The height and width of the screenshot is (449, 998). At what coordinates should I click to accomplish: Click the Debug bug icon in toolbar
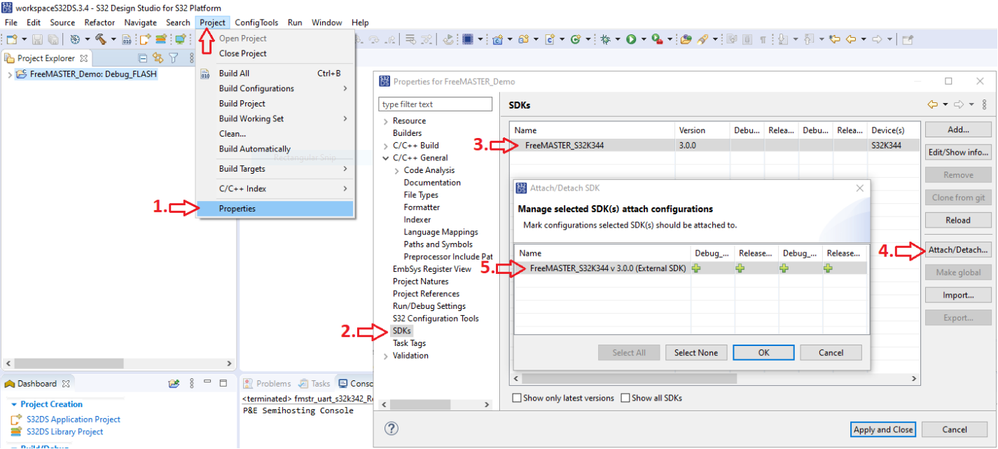tap(605, 39)
